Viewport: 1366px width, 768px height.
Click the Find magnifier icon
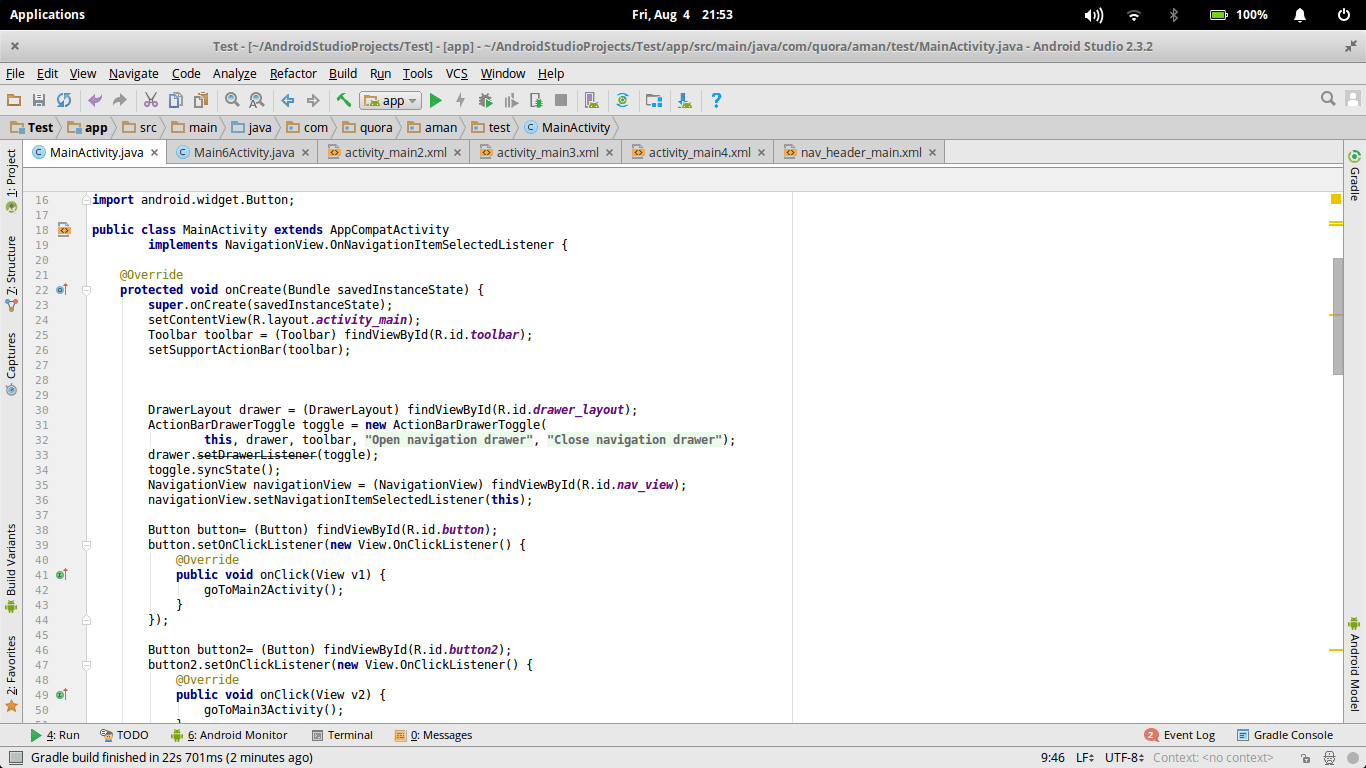pos(232,100)
